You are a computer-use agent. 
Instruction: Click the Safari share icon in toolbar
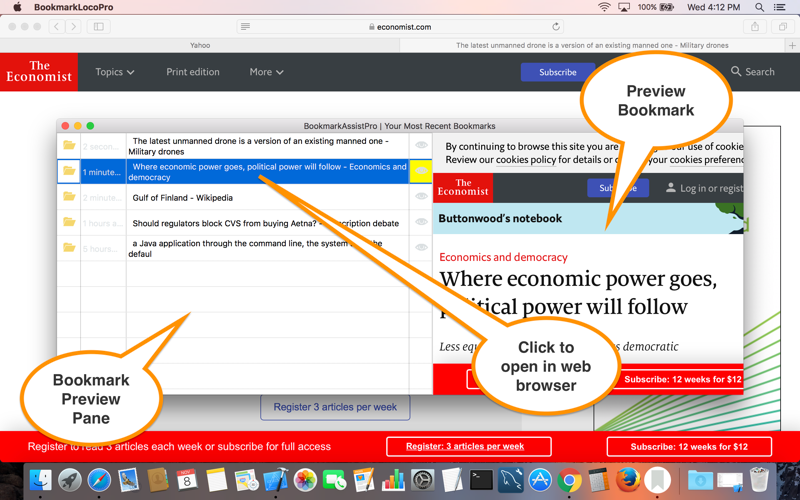pyautogui.click(x=755, y=27)
